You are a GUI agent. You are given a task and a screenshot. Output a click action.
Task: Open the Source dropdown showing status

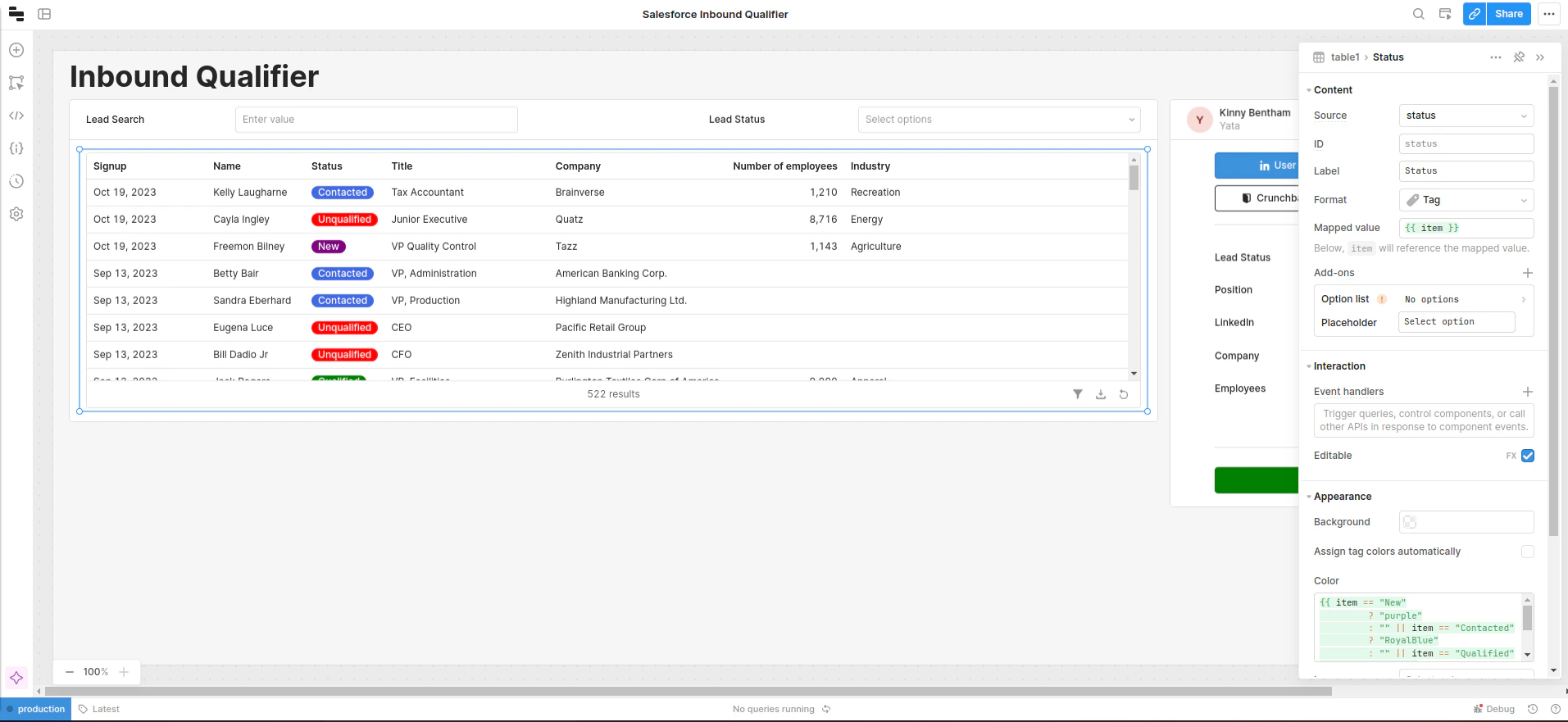(1466, 116)
